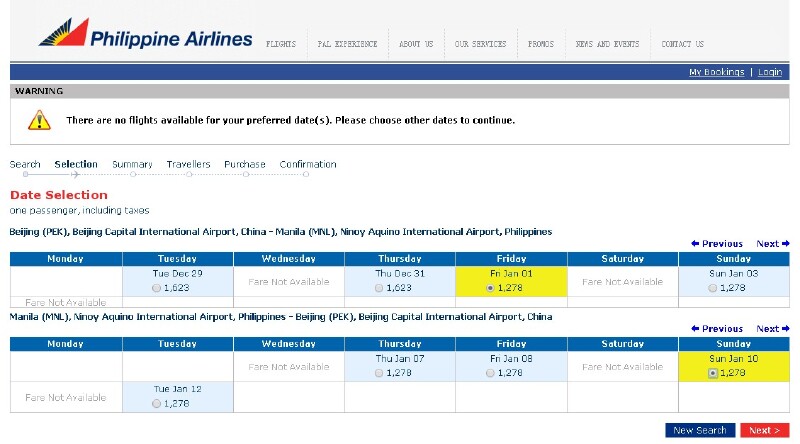This screenshot has width=800, height=444.
Task: Open the FLIGHTS menu
Action: click(281, 44)
